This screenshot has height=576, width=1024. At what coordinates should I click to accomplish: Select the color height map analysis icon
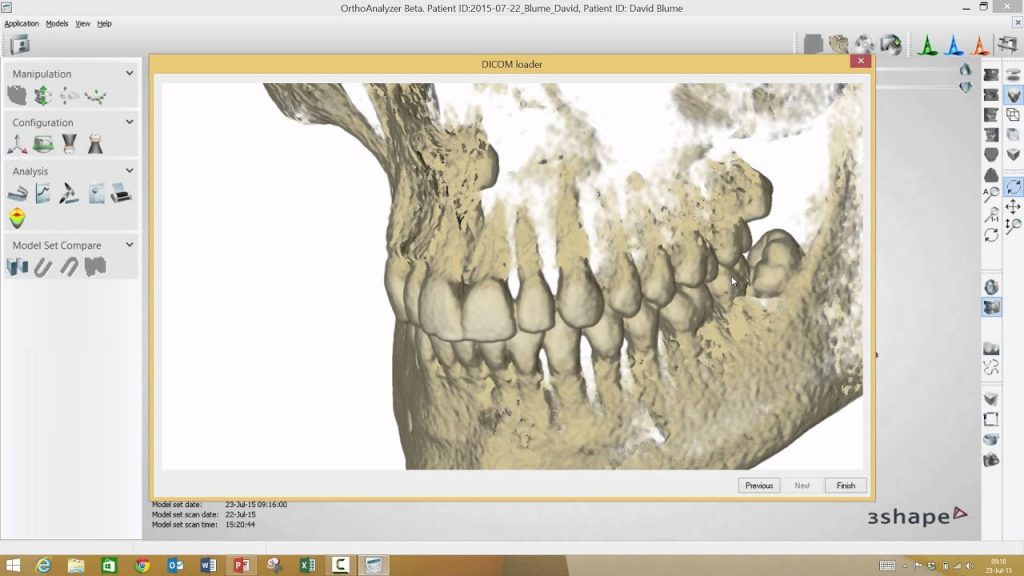point(17,218)
